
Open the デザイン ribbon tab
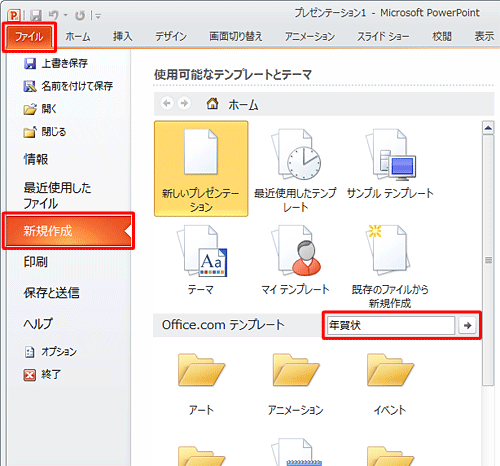tap(171, 37)
